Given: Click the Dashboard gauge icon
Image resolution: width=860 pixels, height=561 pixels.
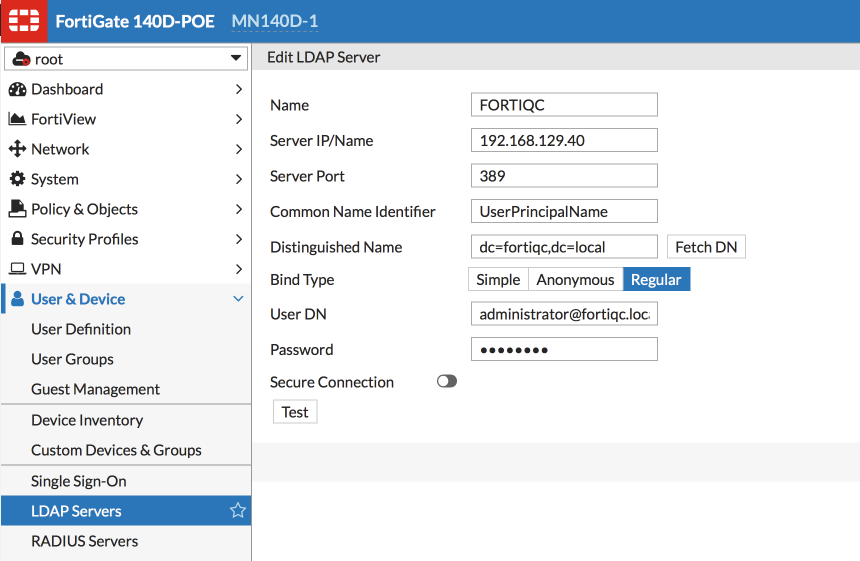Looking at the screenshot, I should 18,89.
